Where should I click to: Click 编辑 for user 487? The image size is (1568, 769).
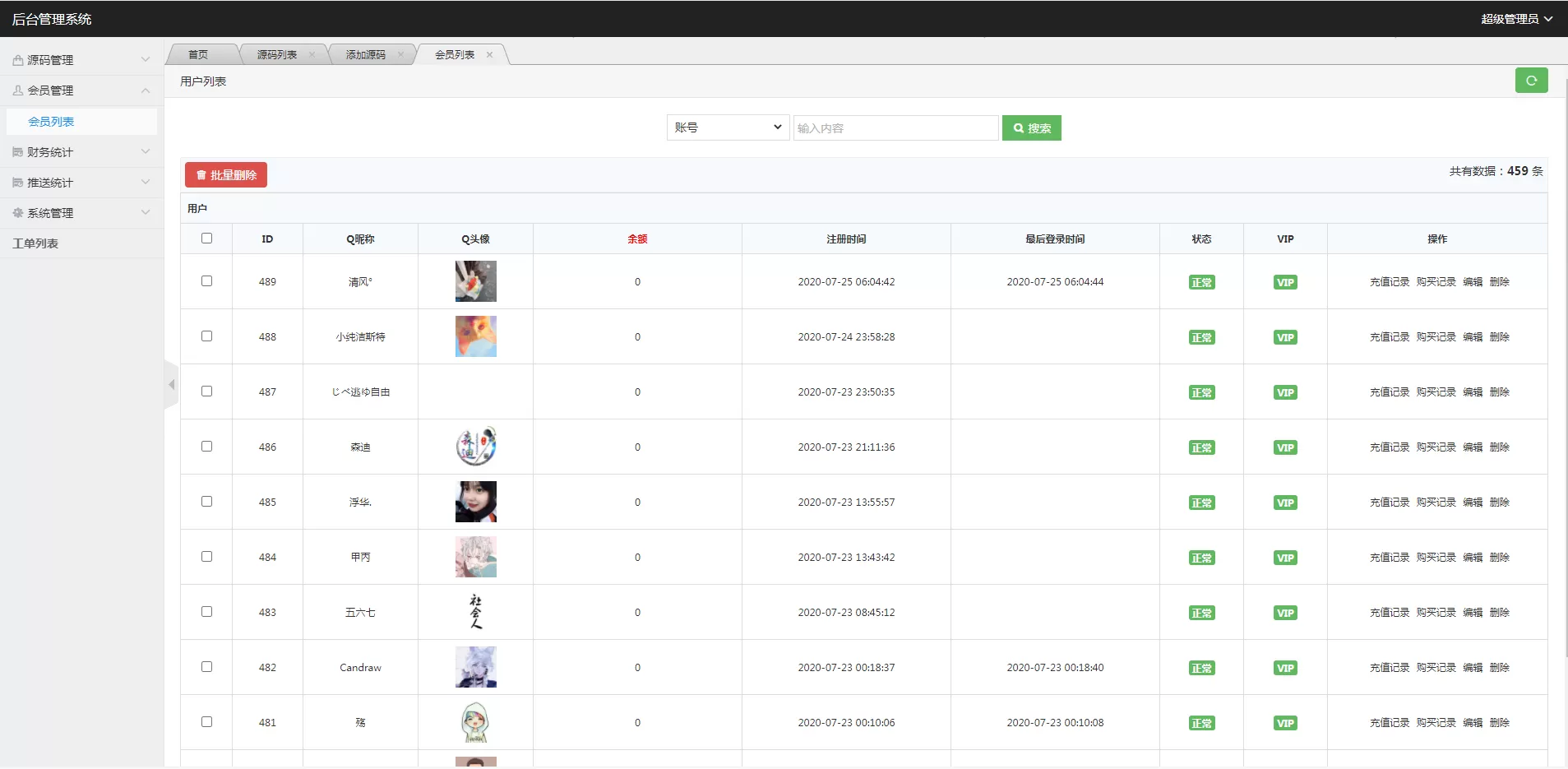[1473, 392]
